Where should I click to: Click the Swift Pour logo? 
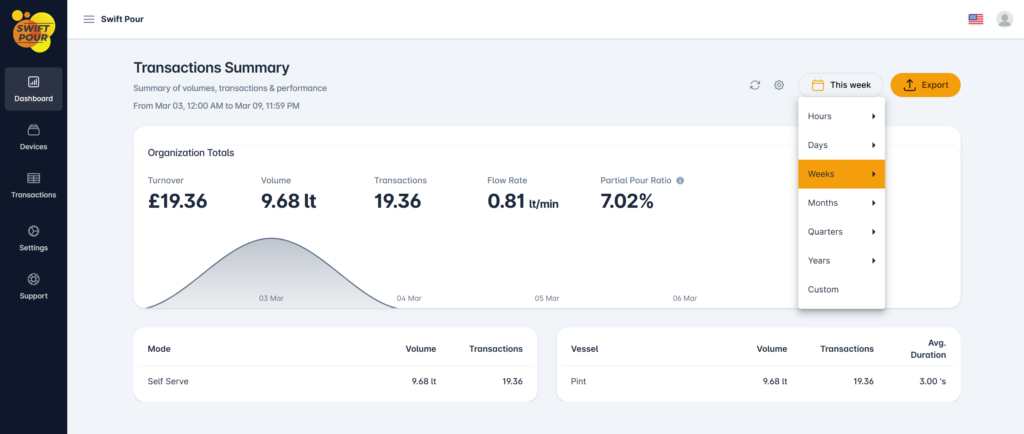pos(33,29)
